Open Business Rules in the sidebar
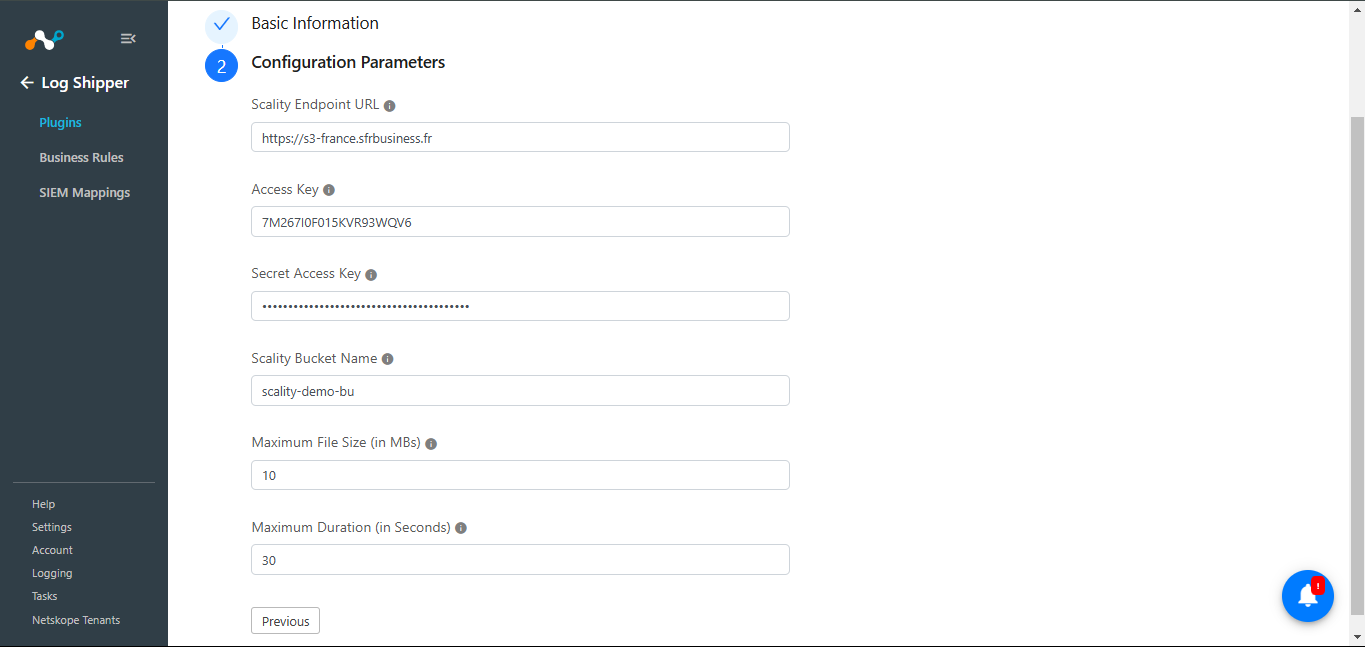The image size is (1365, 647). 81,157
